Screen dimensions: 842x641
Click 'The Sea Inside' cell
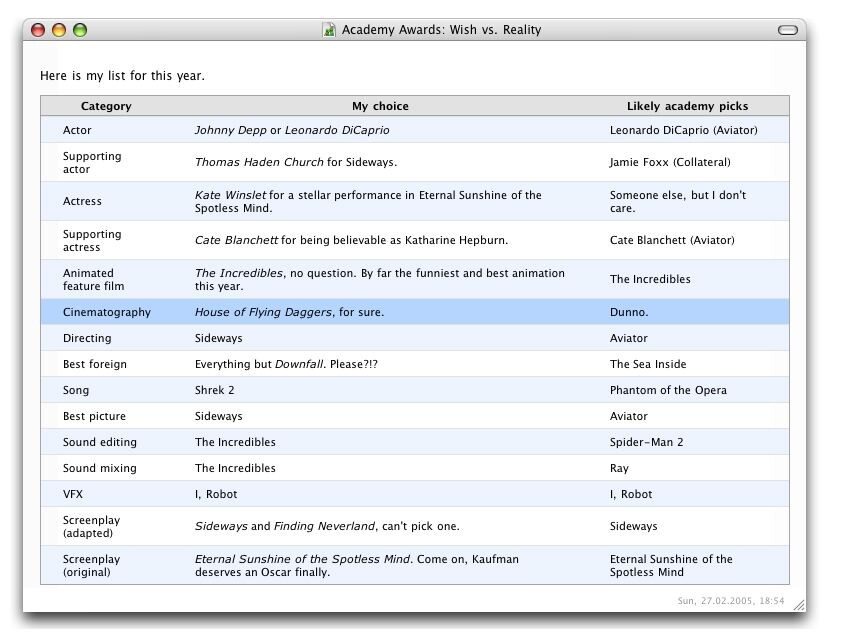point(648,364)
